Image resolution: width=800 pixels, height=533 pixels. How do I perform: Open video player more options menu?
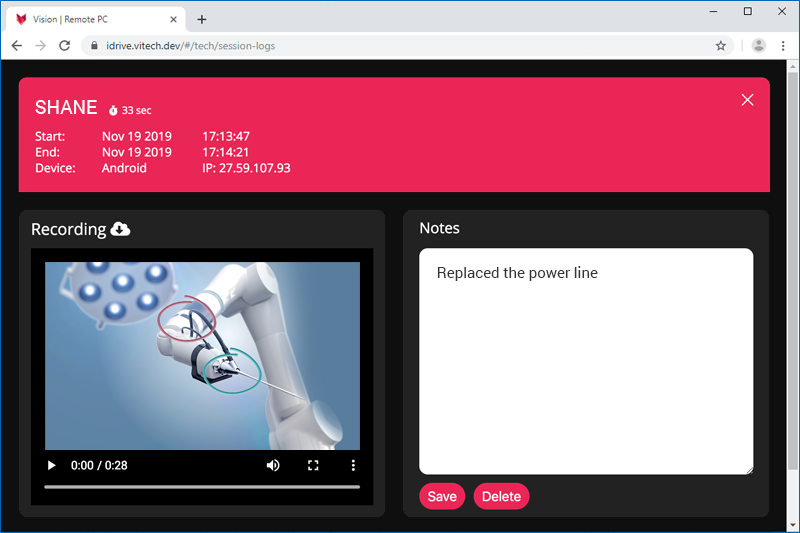coord(353,465)
